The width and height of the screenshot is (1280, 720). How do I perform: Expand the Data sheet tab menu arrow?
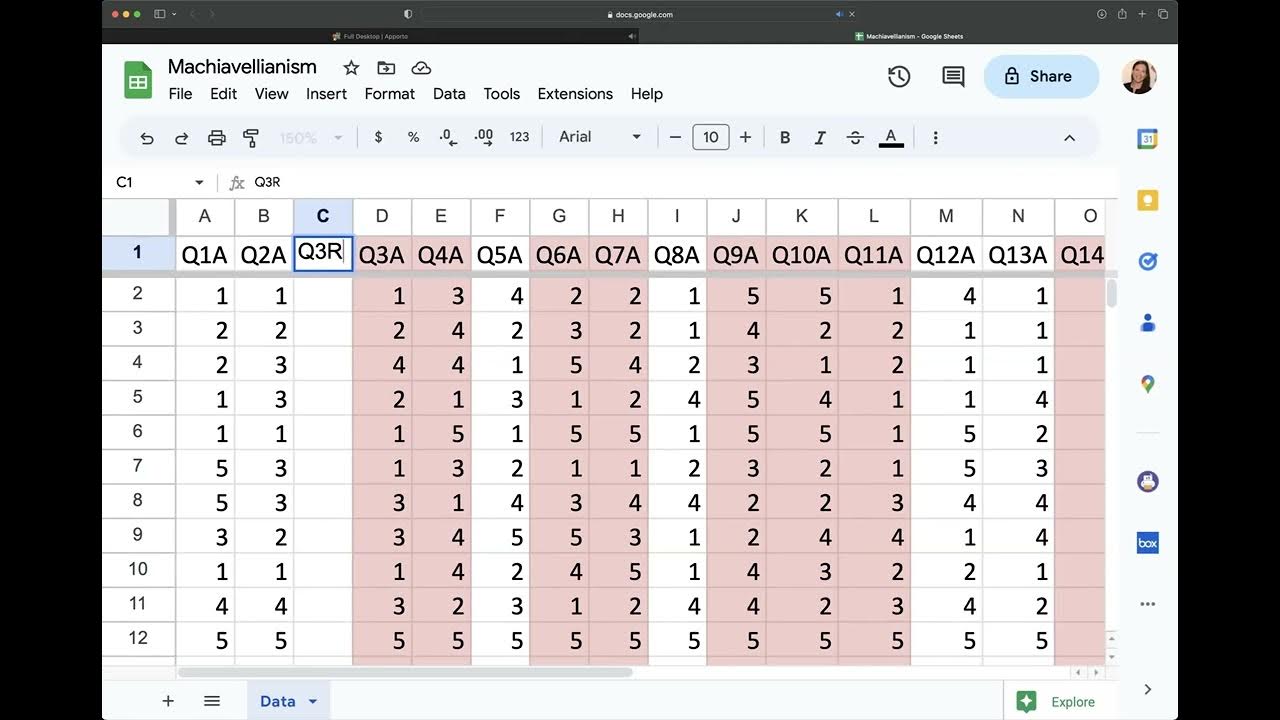point(312,702)
